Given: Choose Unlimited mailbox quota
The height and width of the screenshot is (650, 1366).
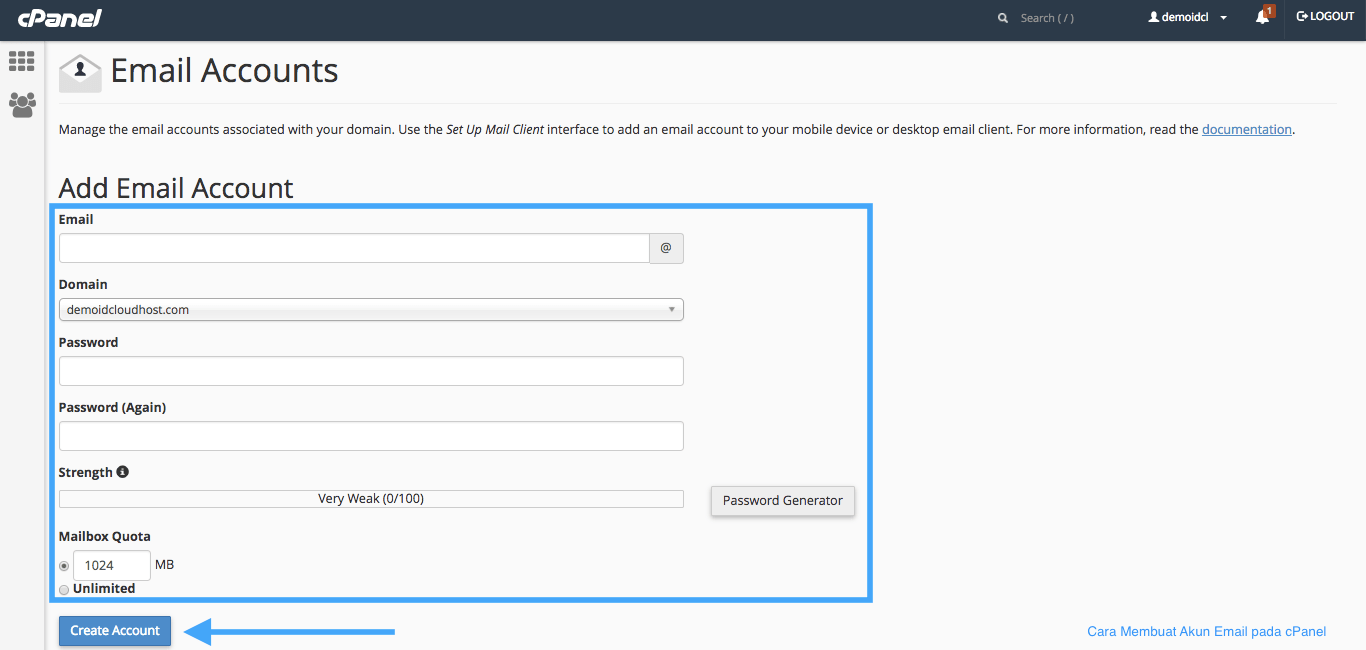Looking at the screenshot, I should pos(63,589).
